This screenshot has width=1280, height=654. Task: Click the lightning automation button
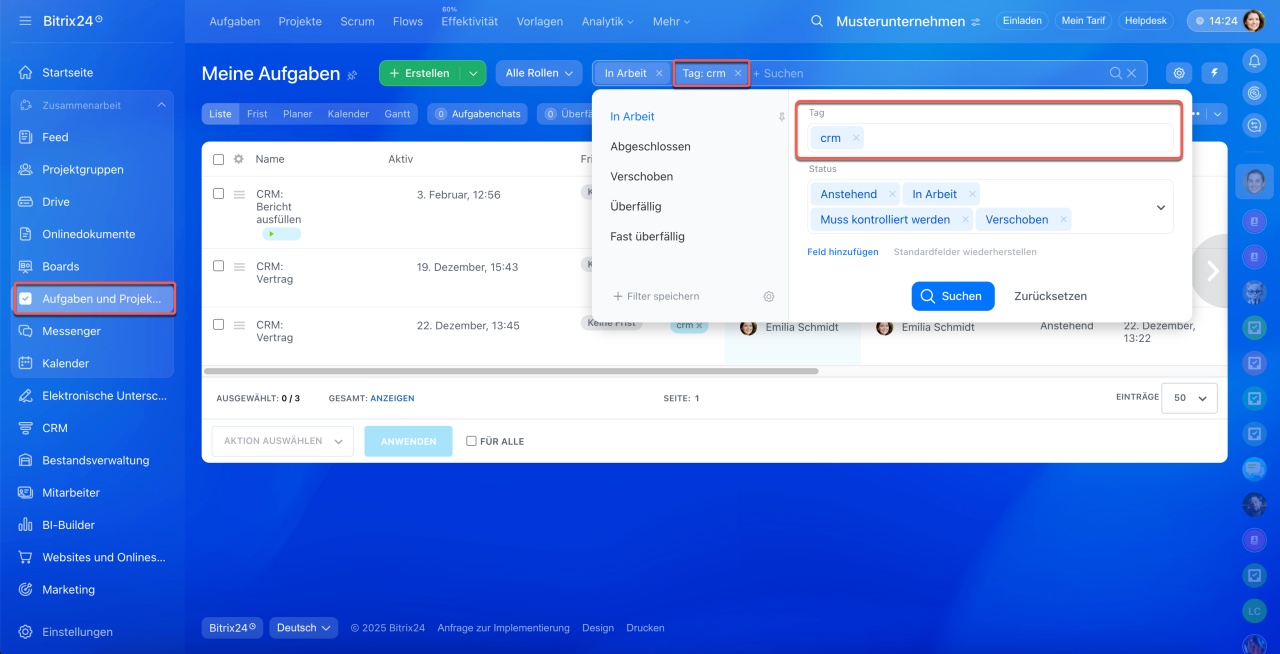click(1215, 73)
